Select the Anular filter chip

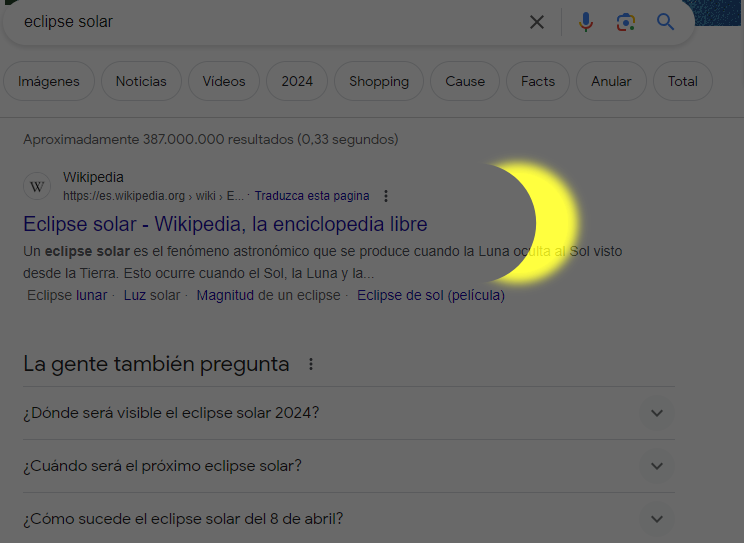click(x=611, y=81)
